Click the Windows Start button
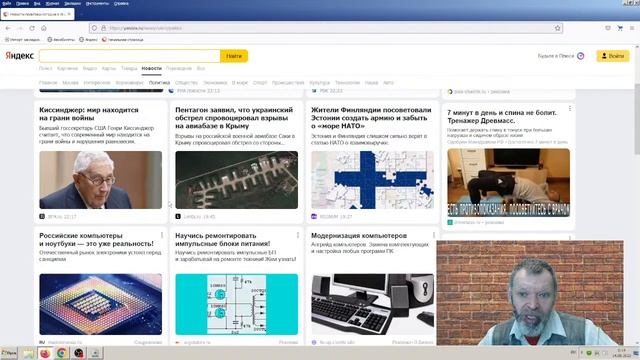640x360 pixels. [9, 353]
